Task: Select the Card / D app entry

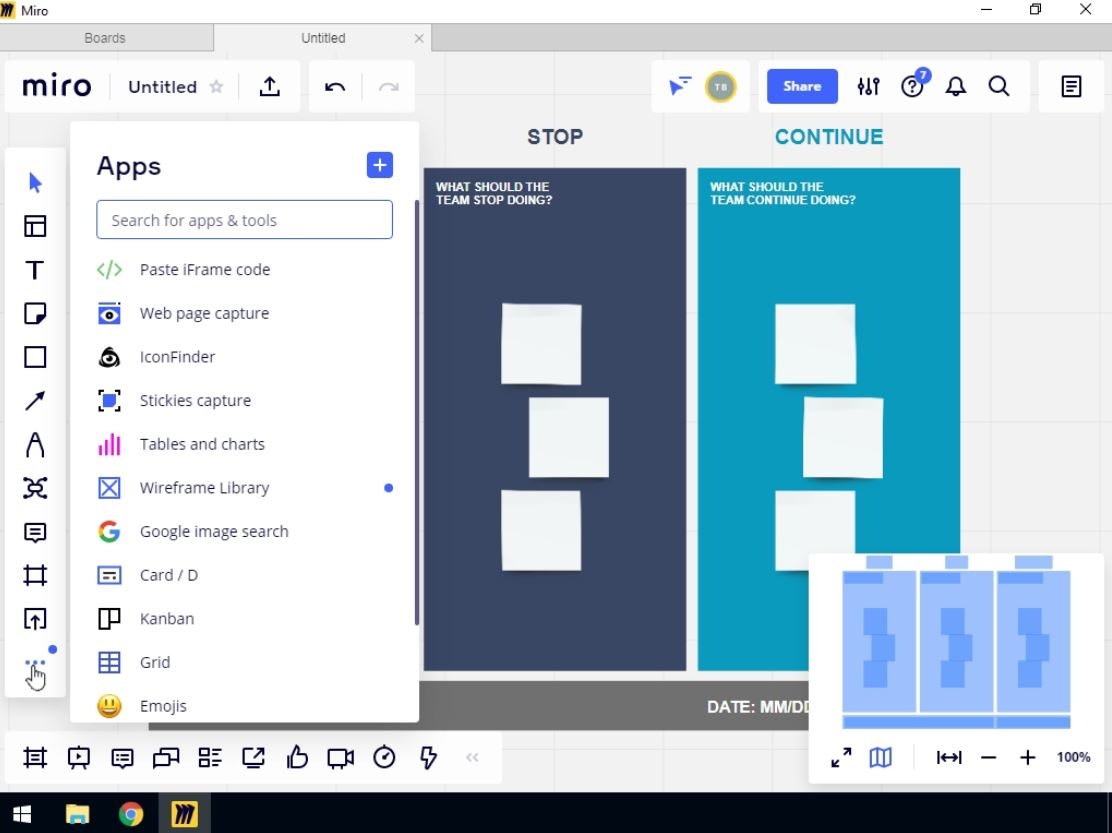Action: click(245, 575)
